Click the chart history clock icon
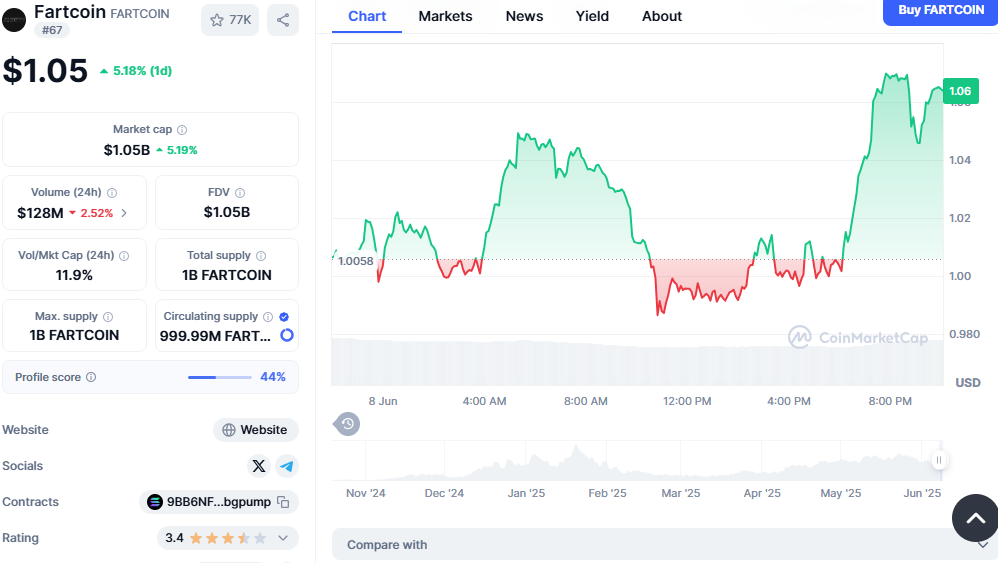The height and width of the screenshot is (563, 998). (x=347, y=424)
